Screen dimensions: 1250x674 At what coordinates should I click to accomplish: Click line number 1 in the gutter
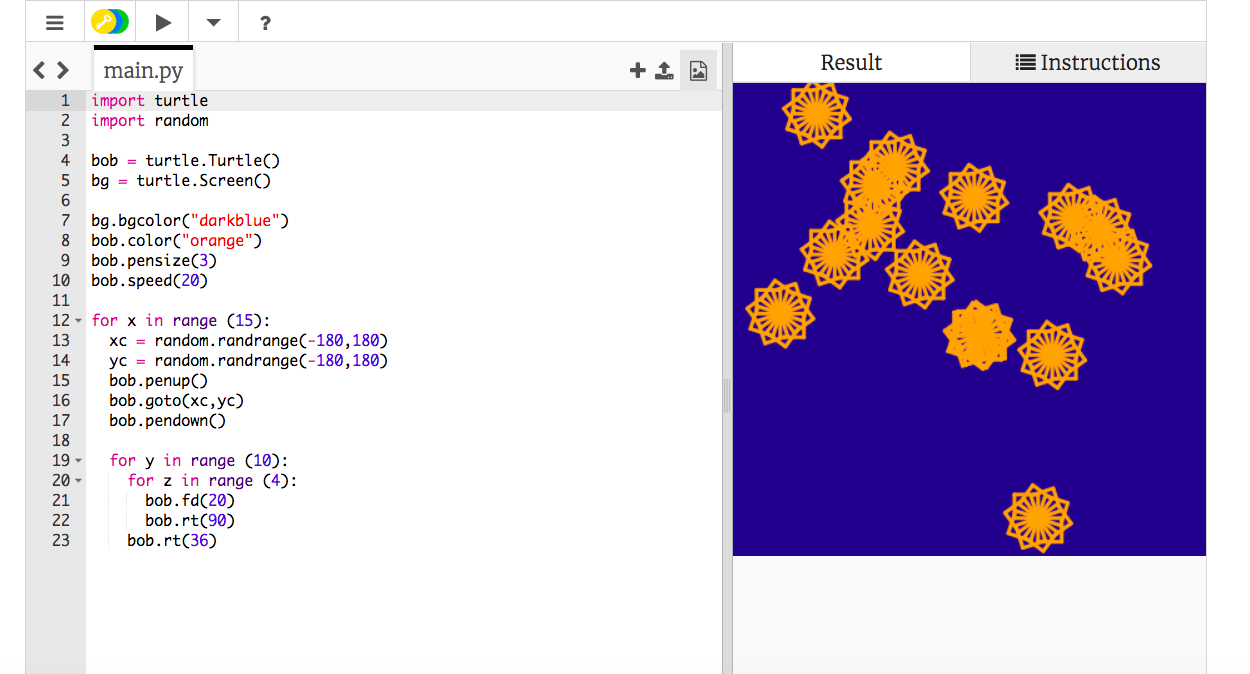[66, 100]
